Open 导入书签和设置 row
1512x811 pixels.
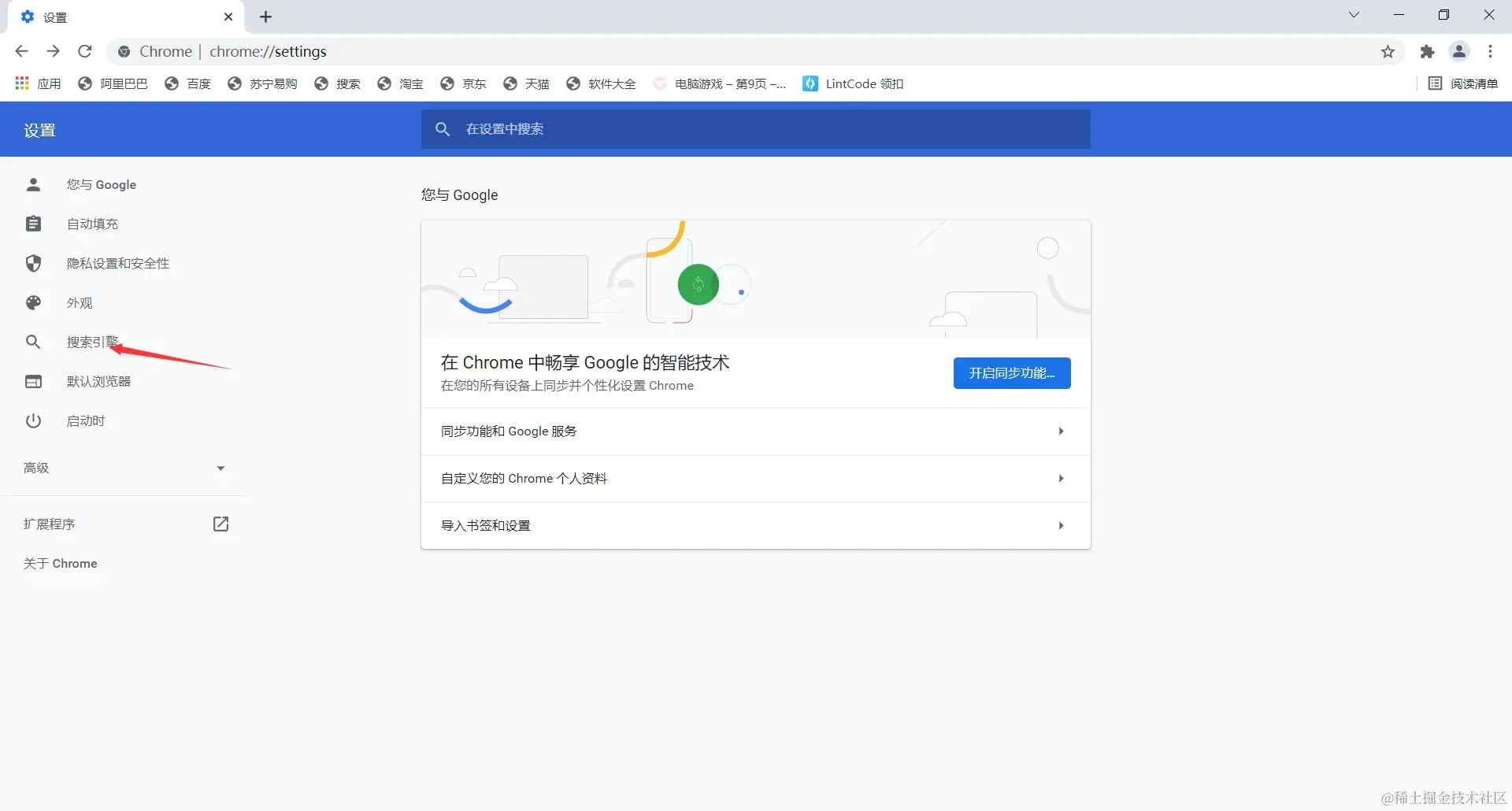point(756,525)
